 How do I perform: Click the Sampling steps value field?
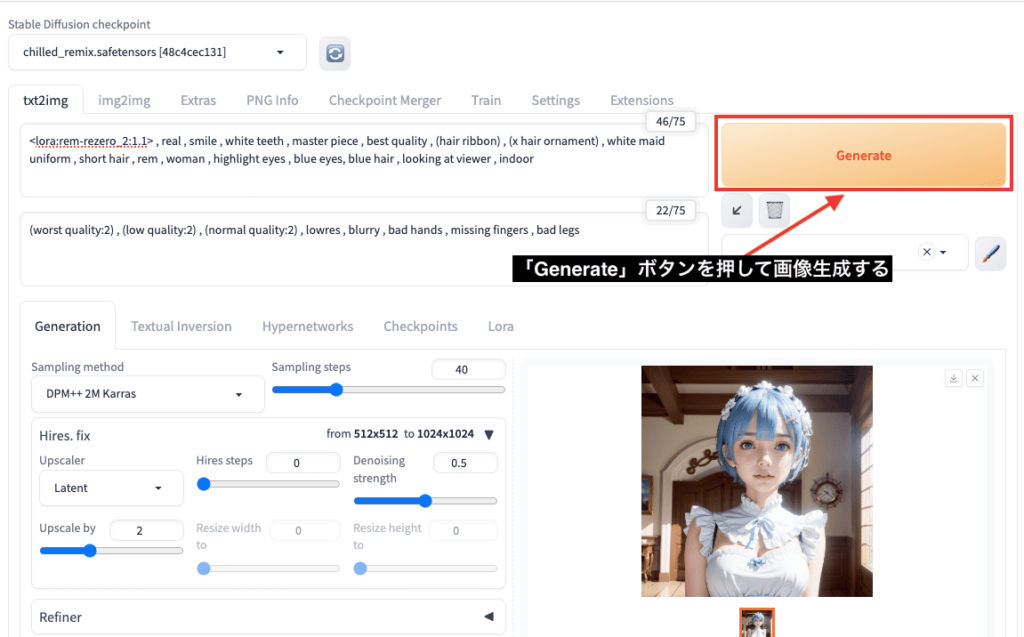[x=468, y=369]
